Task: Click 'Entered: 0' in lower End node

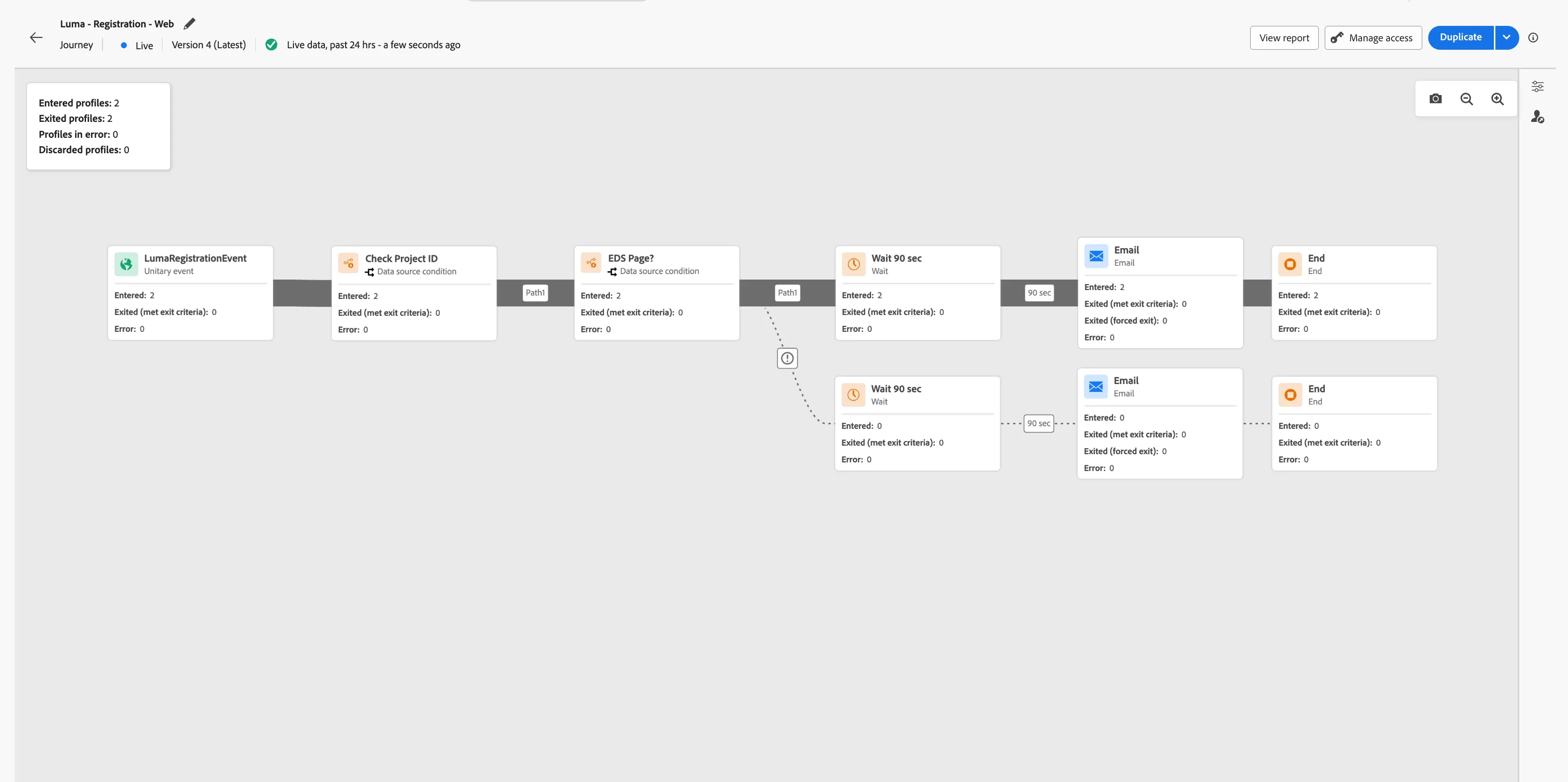Action: pos(1298,426)
